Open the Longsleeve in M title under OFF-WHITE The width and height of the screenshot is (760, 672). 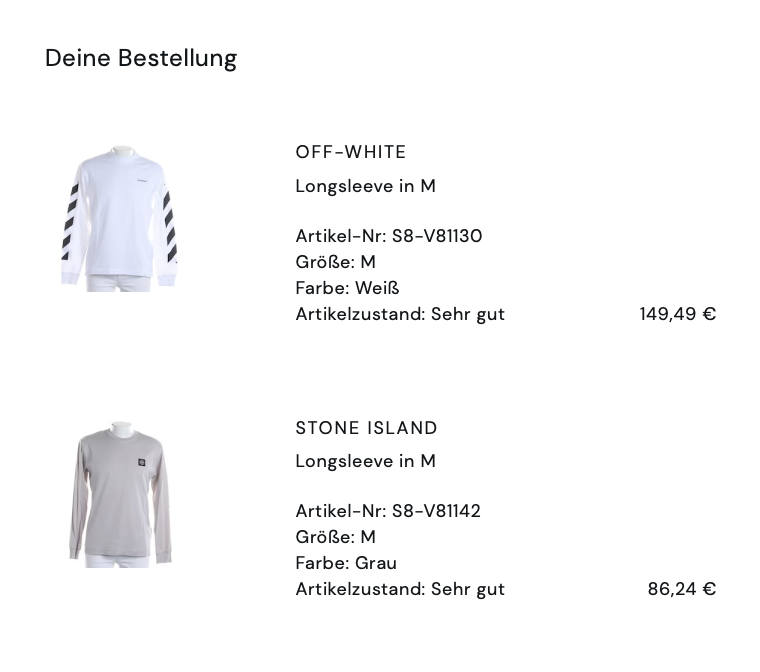point(366,186)
